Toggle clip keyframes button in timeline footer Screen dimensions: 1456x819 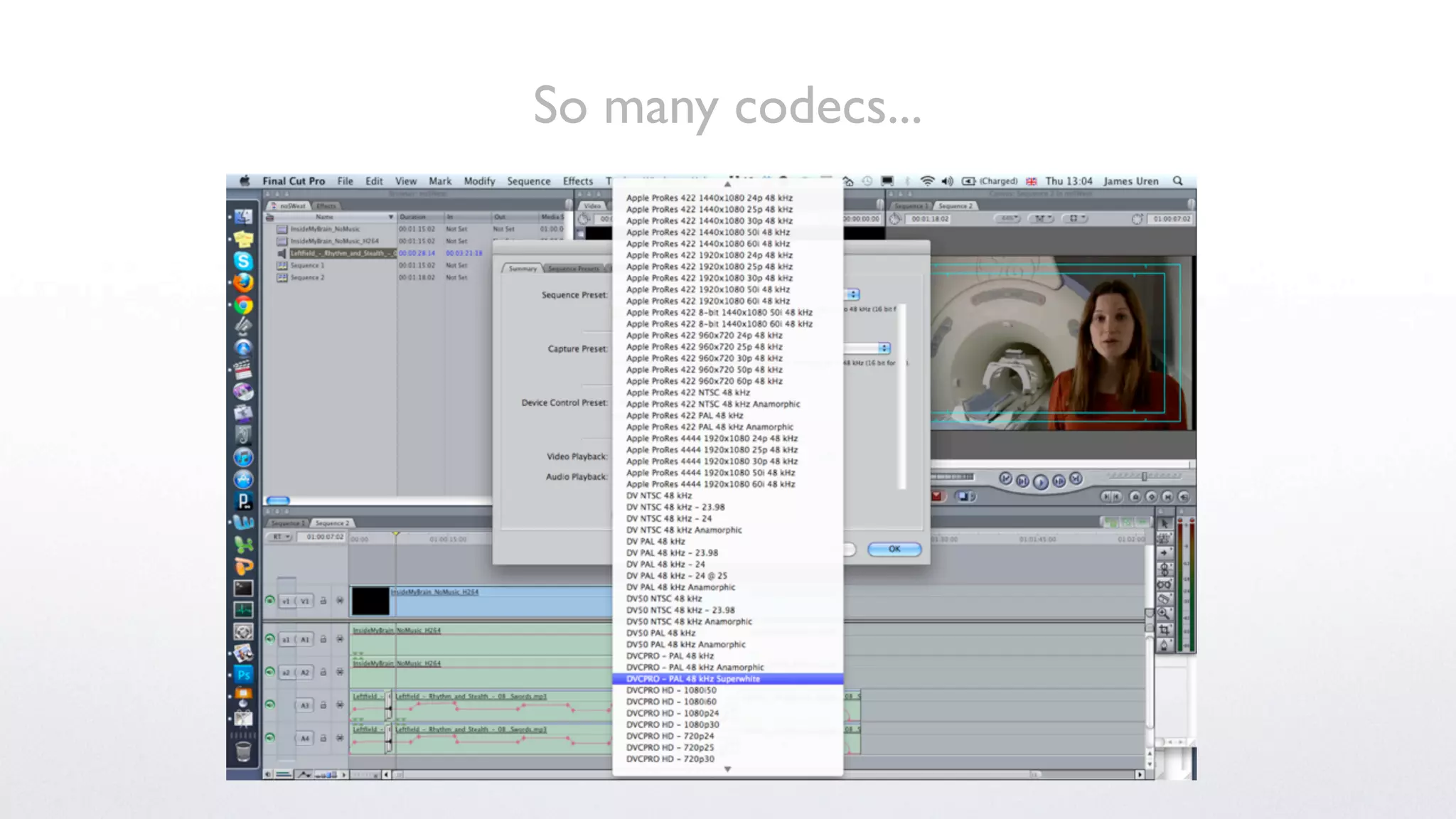pos(283,774)
